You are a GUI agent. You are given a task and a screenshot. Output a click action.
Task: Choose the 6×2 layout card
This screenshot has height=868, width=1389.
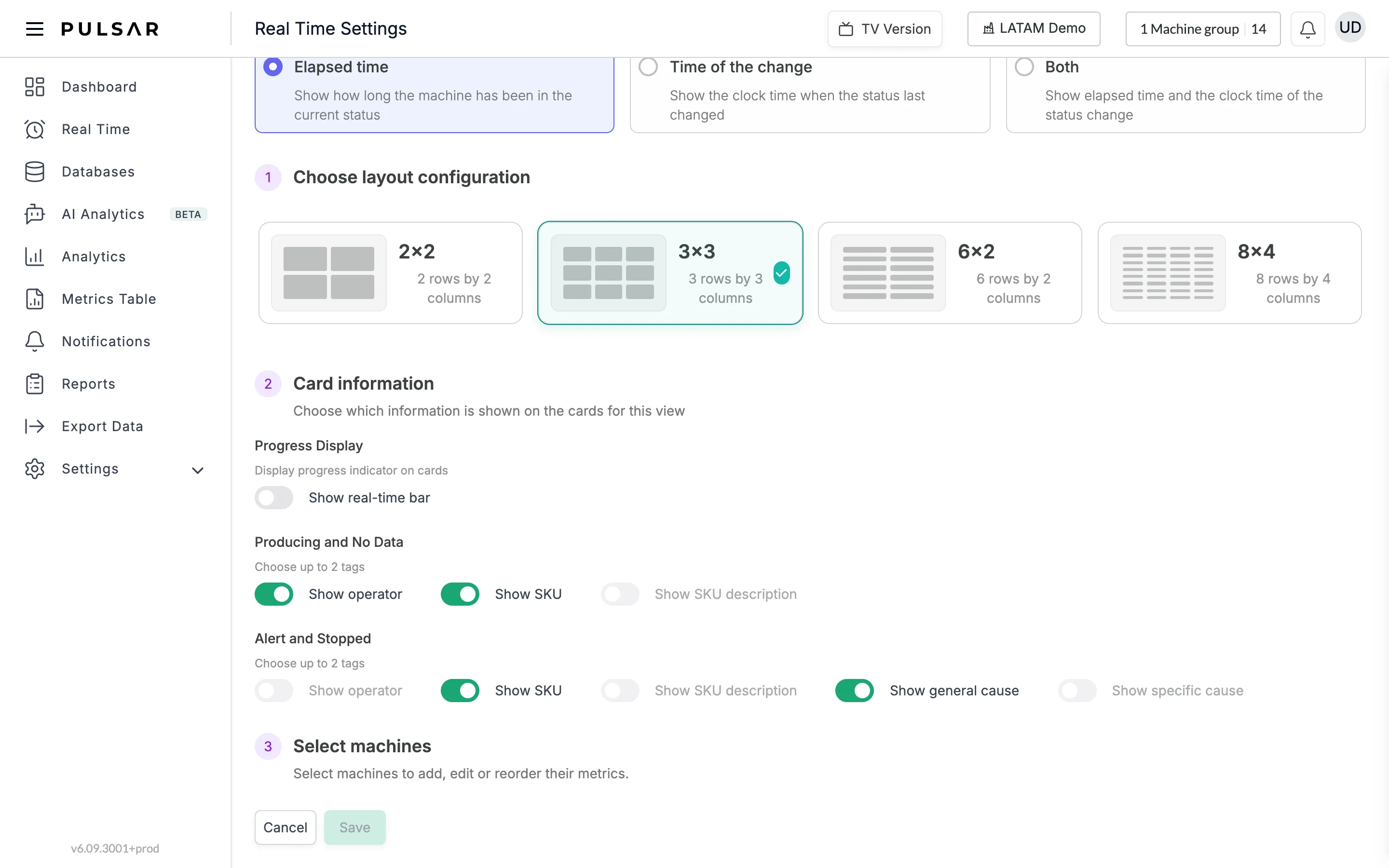[950, 272]
